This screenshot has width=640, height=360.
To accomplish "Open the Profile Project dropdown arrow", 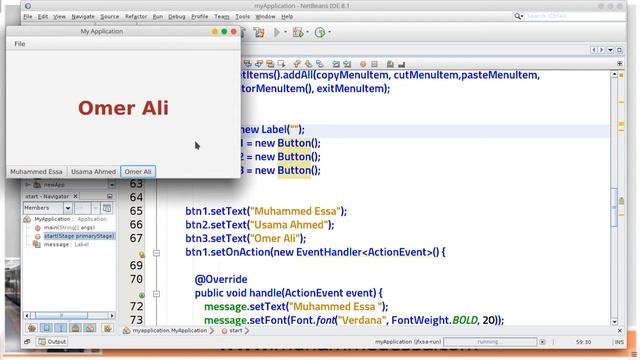I will [x=329, y=32].
